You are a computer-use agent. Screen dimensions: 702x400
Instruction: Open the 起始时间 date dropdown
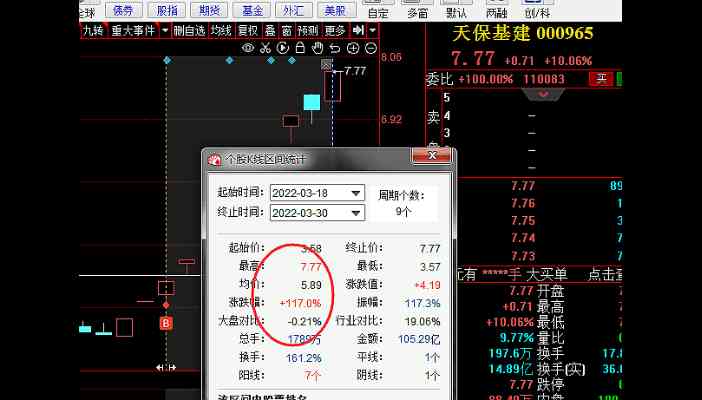pos(355,194)
